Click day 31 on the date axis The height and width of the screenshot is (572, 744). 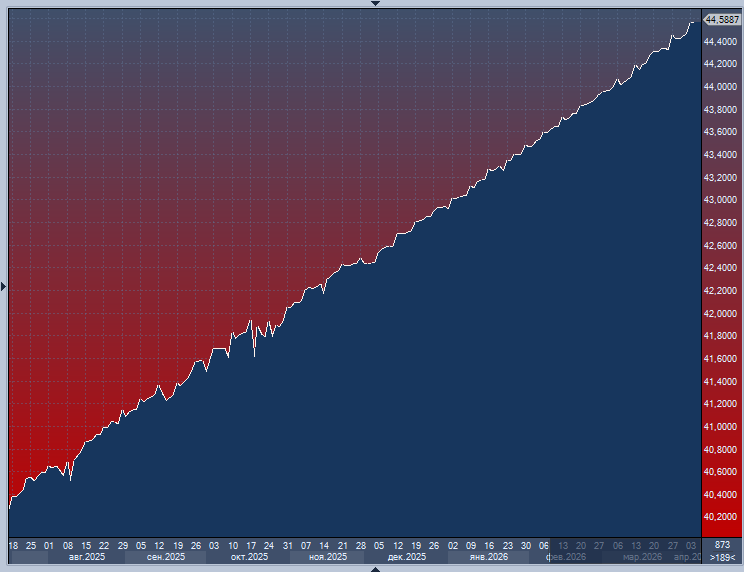287,545
